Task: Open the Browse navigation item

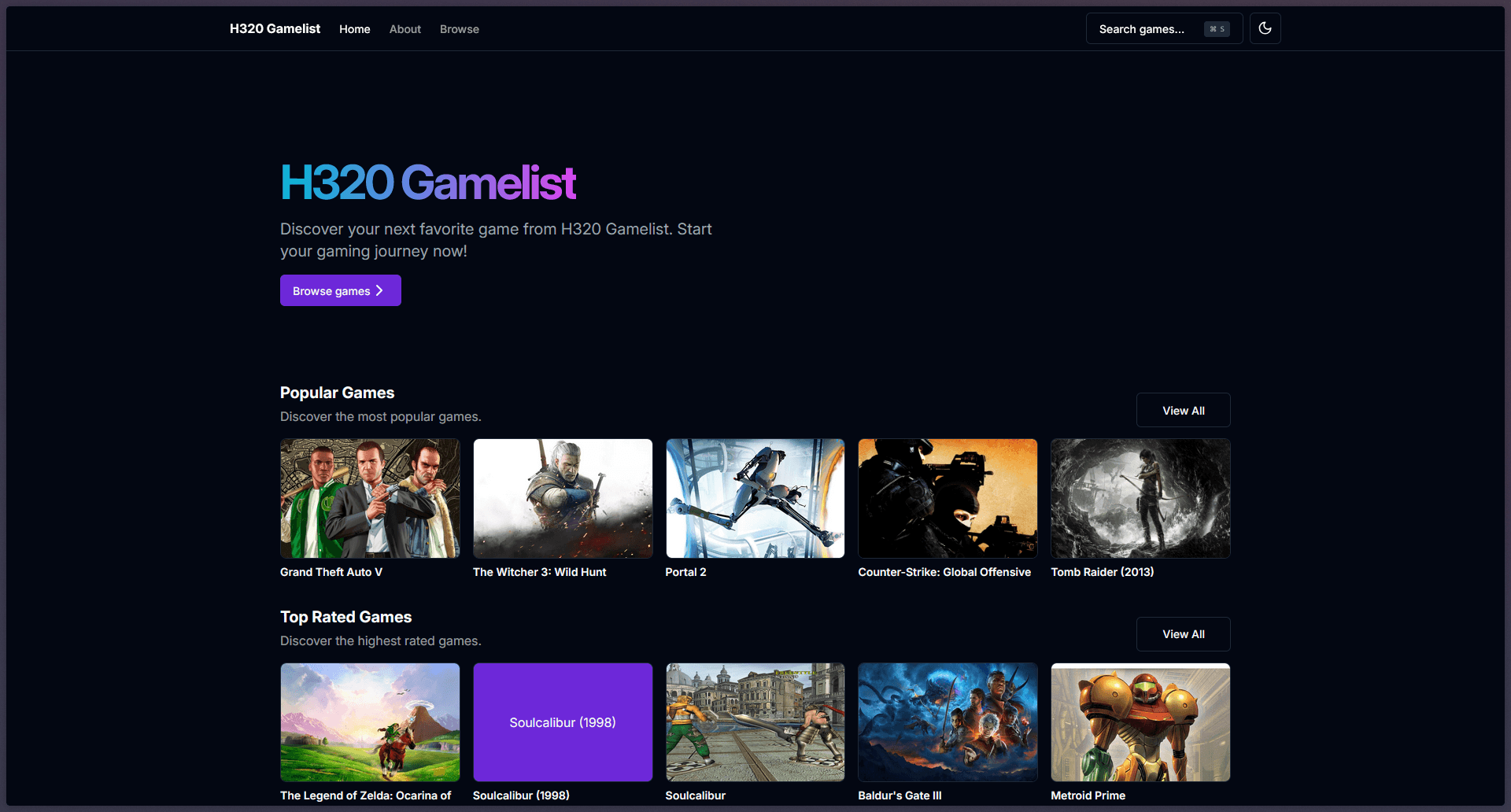Action: [x=459, y=29]
